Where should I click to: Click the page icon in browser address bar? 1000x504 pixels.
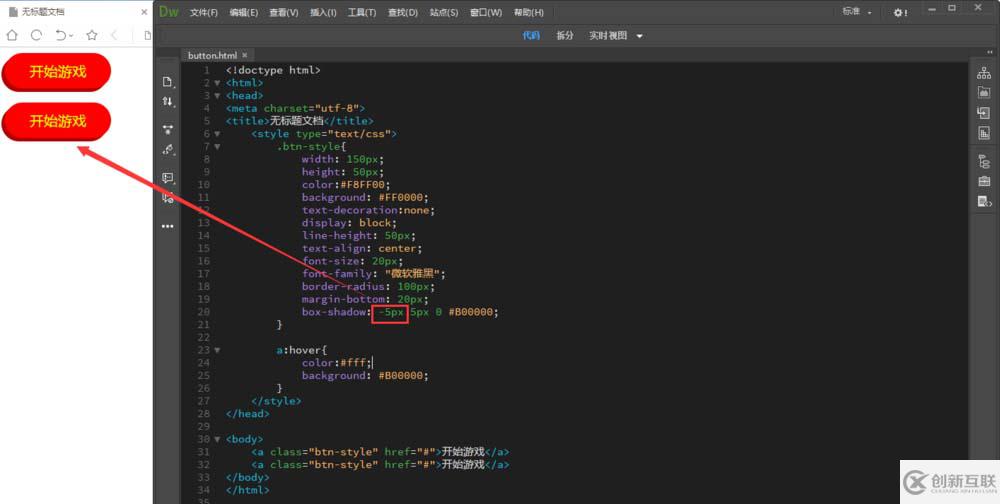pyautogui.click(x=147, y=35)
